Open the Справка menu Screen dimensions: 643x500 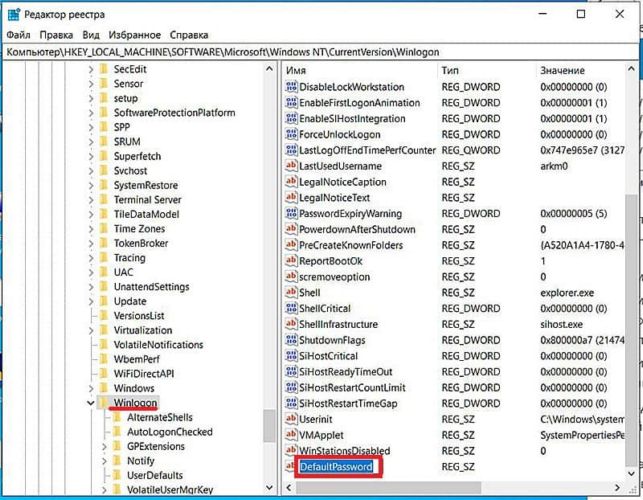(189, 35)
